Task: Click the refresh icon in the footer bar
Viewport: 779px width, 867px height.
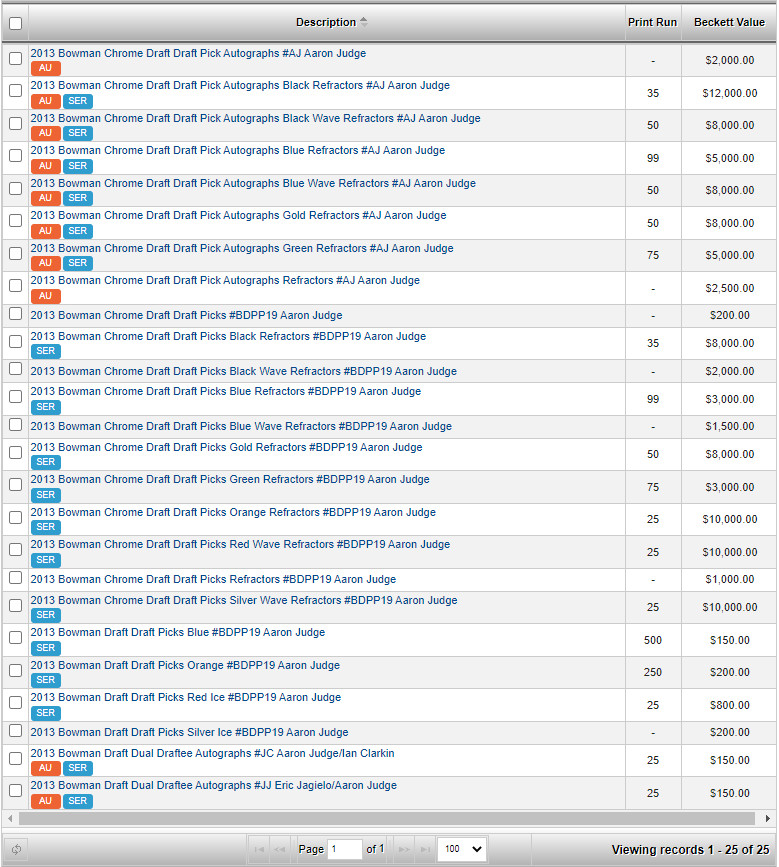Action: [16, 849]
